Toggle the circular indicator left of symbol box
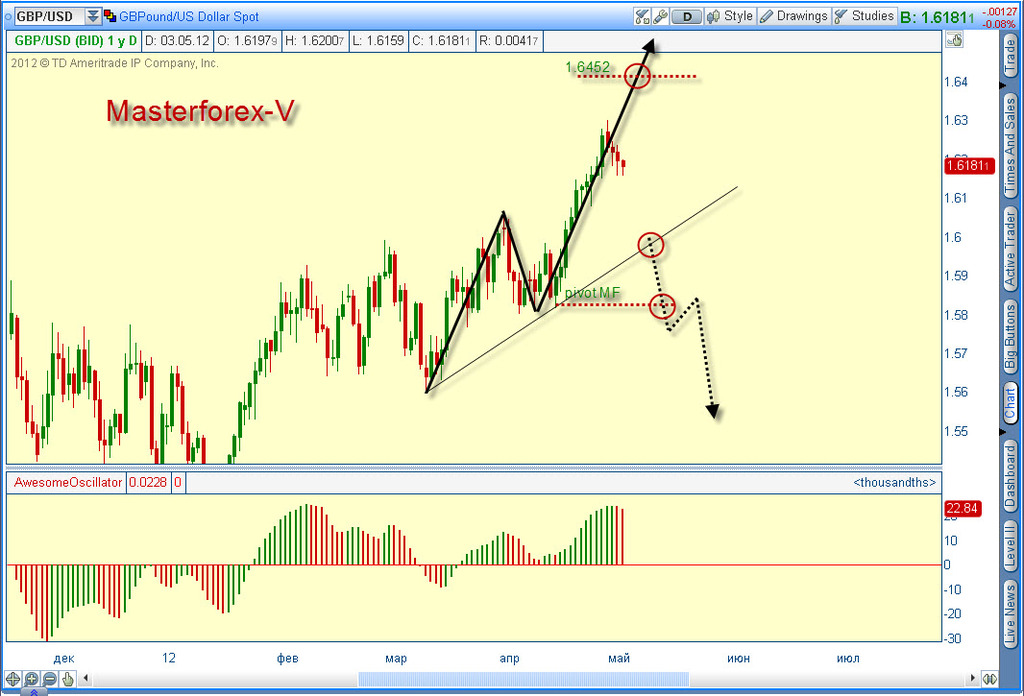 (x=8, y=16)
